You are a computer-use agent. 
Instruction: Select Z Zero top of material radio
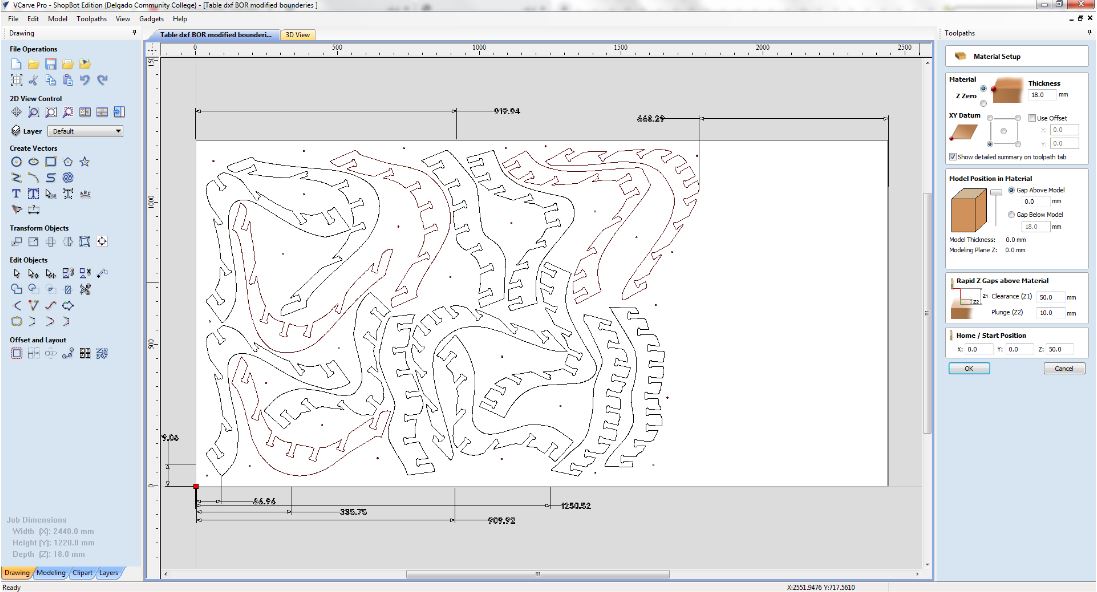click(x=984, y=88)
